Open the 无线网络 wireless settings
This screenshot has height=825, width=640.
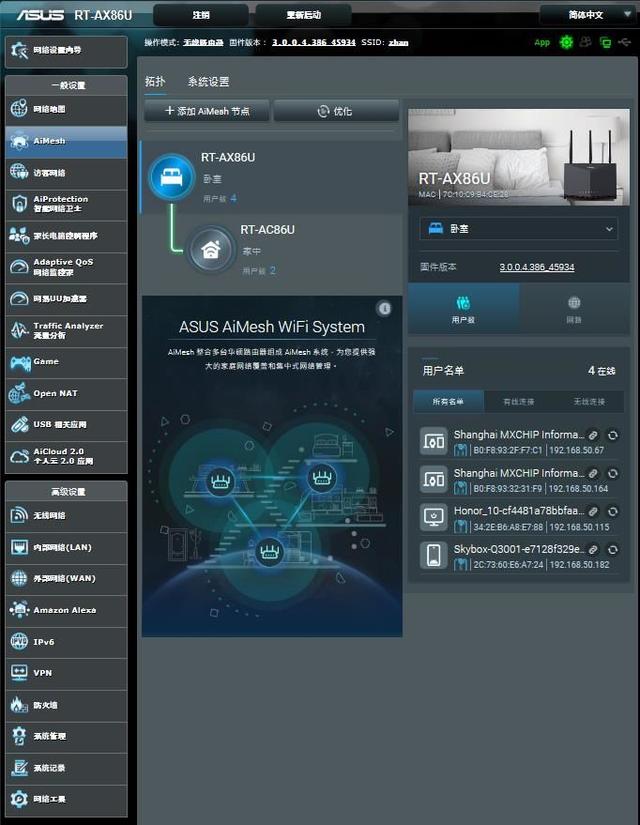[x=66, y=516]
